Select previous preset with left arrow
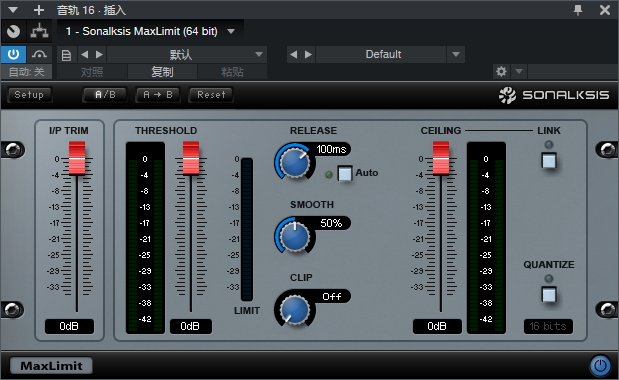619x380 pixels. (x=84, y=54)
